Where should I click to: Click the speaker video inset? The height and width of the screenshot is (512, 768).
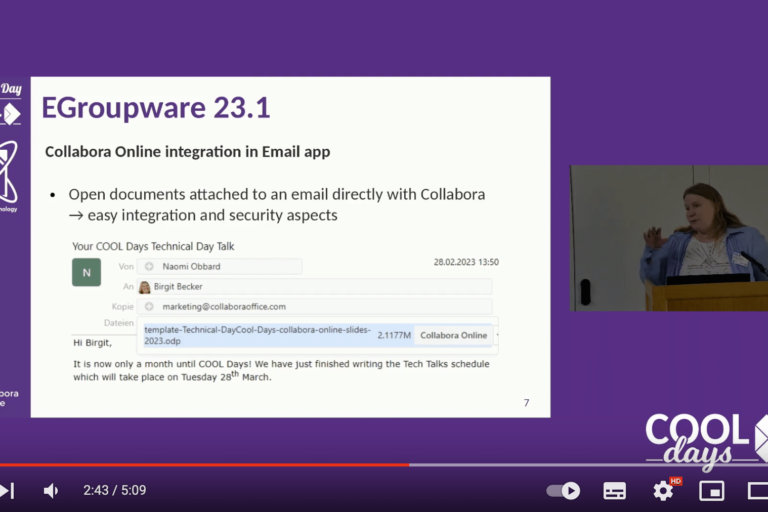(669, 238)
